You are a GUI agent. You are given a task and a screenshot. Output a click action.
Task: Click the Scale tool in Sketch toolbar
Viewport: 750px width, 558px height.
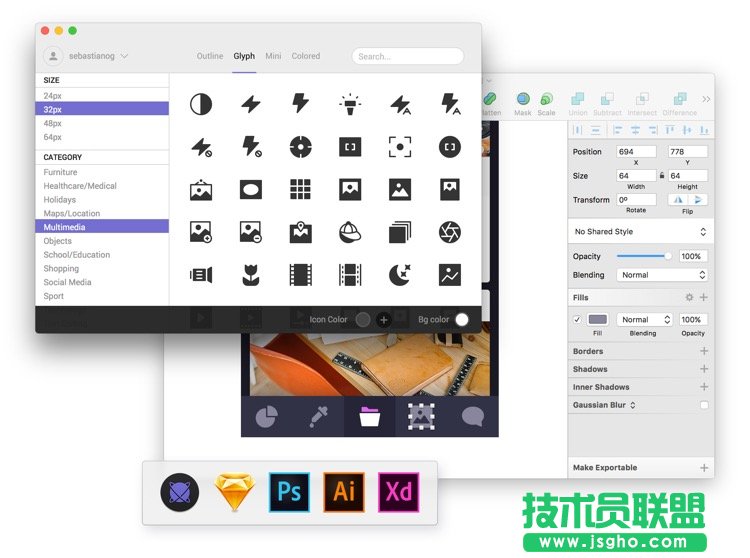[546, 104]
